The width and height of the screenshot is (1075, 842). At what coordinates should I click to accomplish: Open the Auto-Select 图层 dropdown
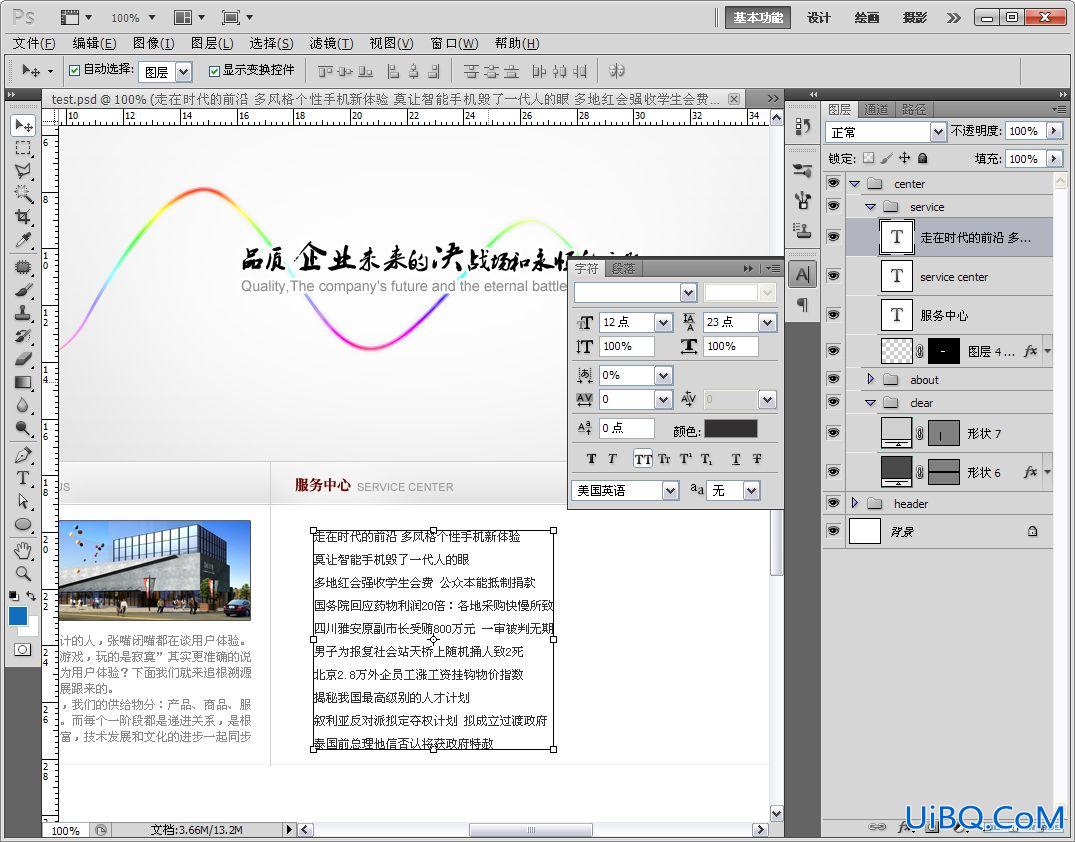click(183, 71)
